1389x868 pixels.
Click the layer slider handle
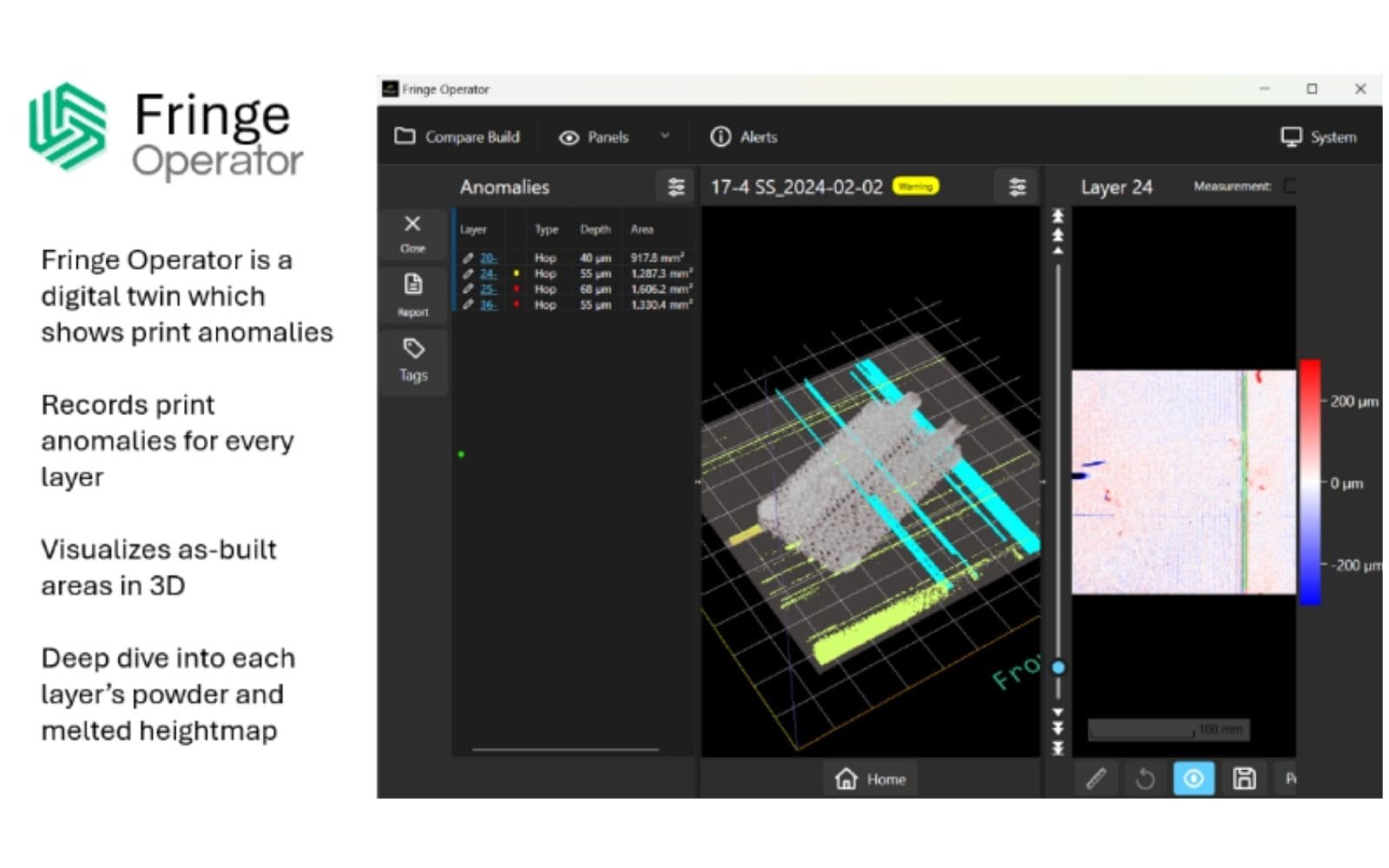(x=1057, y=667)
